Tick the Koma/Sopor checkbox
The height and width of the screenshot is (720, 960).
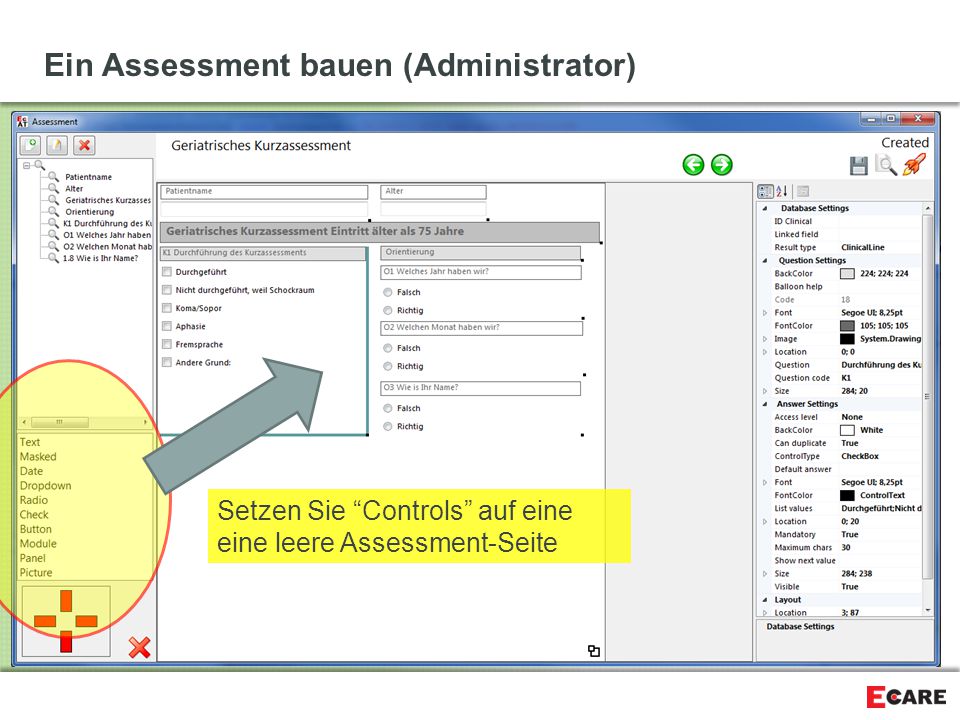tap(167, 308)
